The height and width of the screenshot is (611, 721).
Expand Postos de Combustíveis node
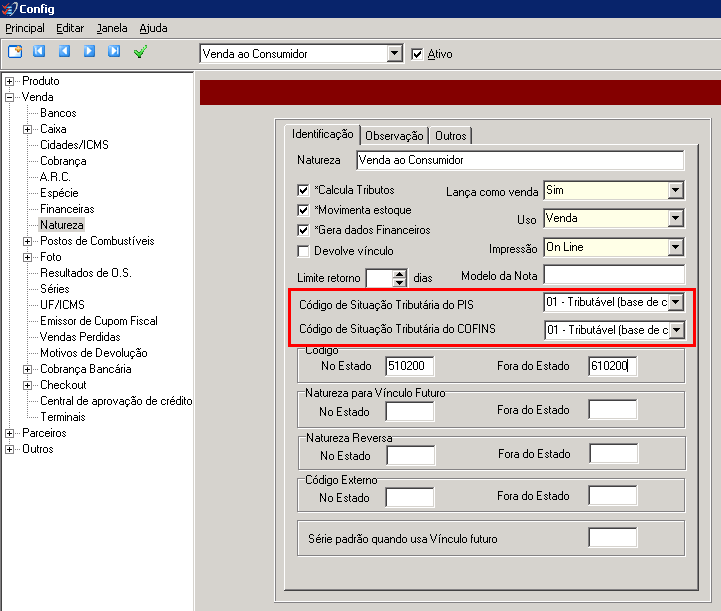tap(27, 241)
